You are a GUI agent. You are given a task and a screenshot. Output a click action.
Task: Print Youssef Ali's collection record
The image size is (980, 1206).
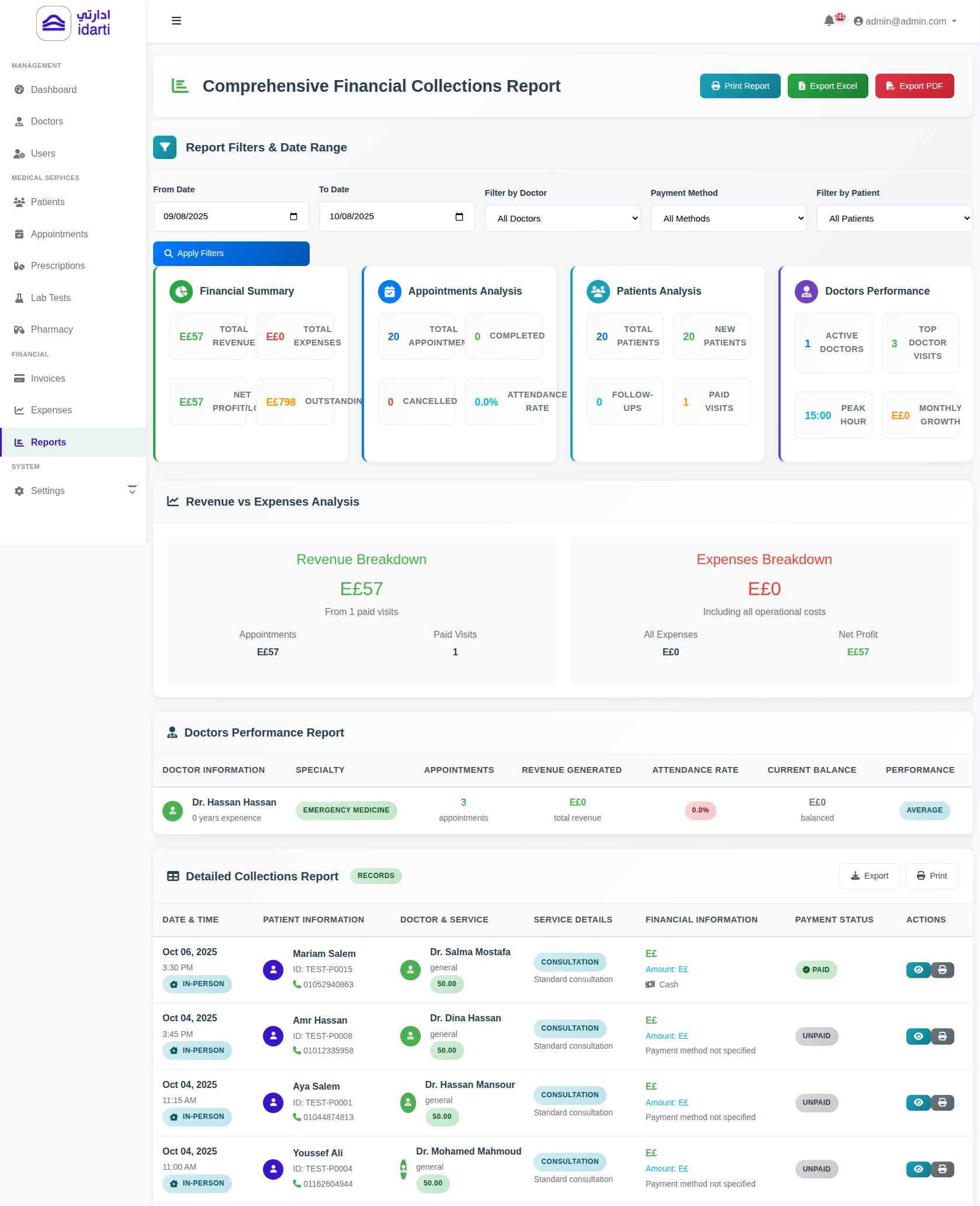pos(942,1169)
